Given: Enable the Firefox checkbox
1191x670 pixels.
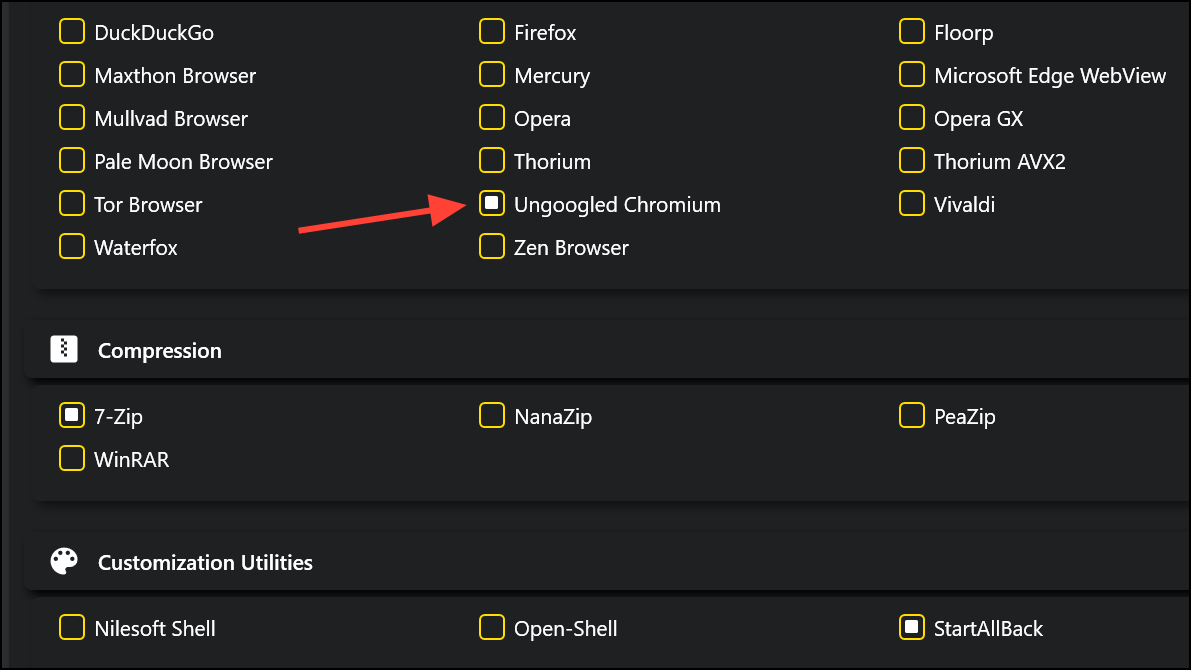Looking at the screenshot, I should [x=491, y=32].
